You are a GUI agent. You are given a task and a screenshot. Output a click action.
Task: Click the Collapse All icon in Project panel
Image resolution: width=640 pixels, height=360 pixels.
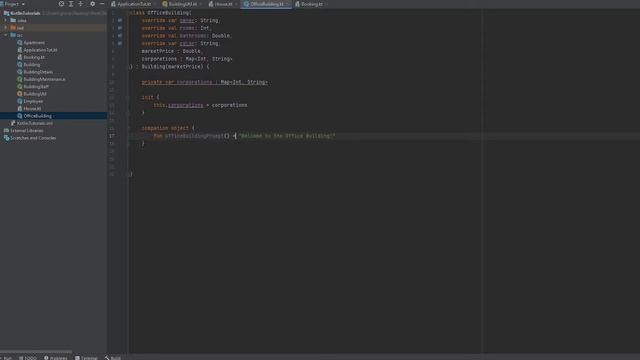click(80, 4)
